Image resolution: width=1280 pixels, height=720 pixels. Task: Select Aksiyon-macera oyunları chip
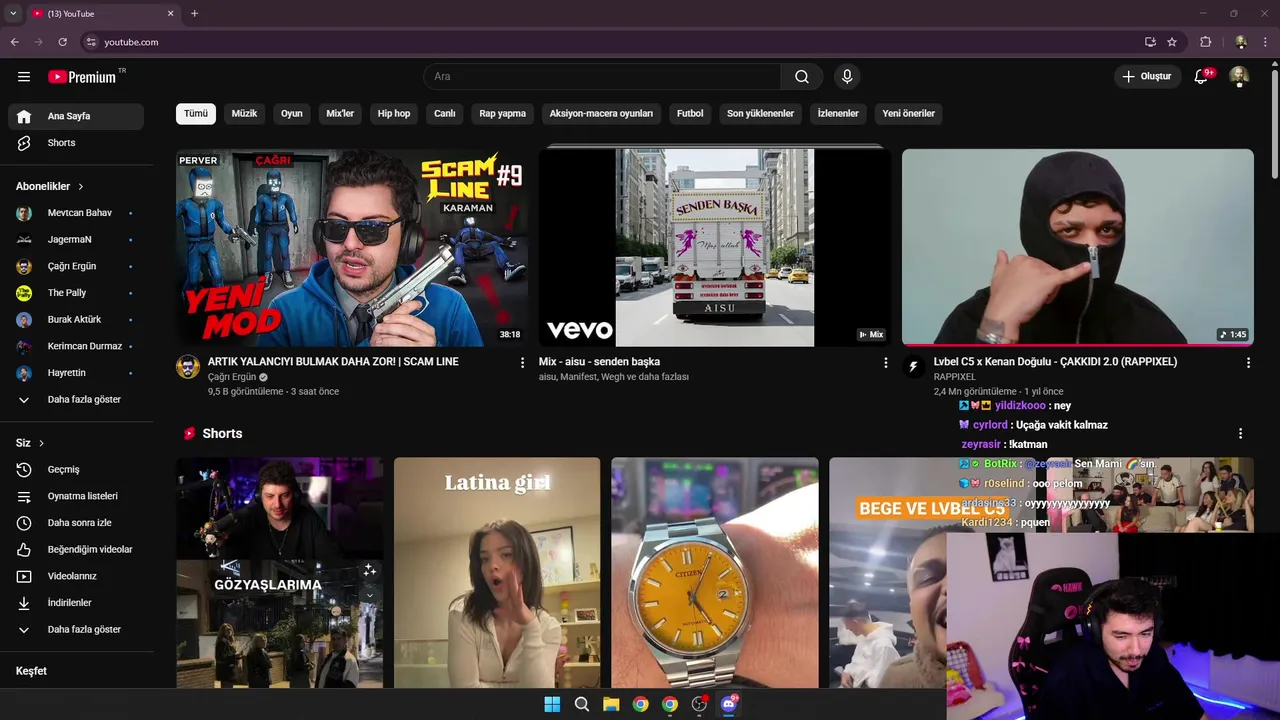pyautogui.click(x=601, y=114)
